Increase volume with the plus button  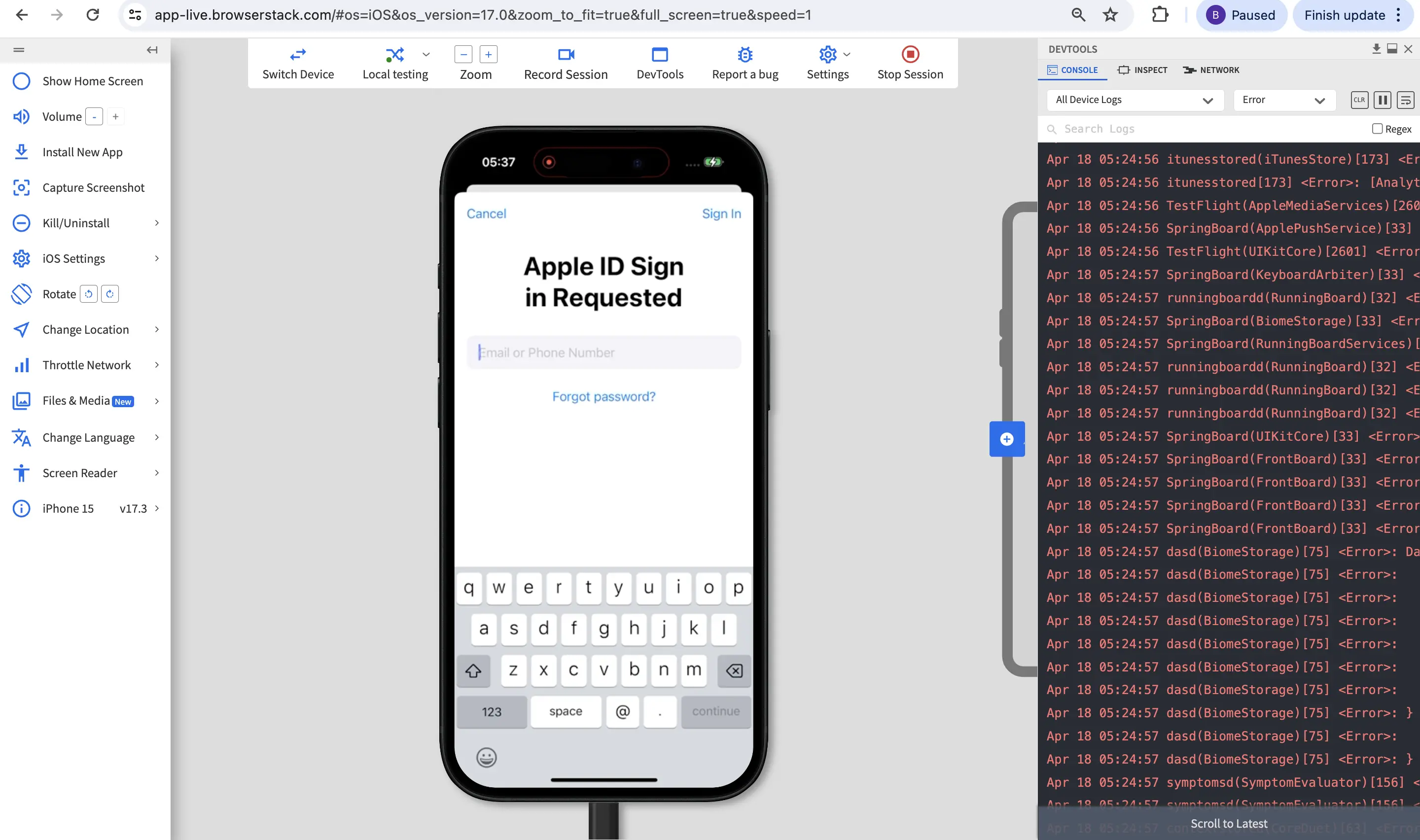(x=115, y=117)
